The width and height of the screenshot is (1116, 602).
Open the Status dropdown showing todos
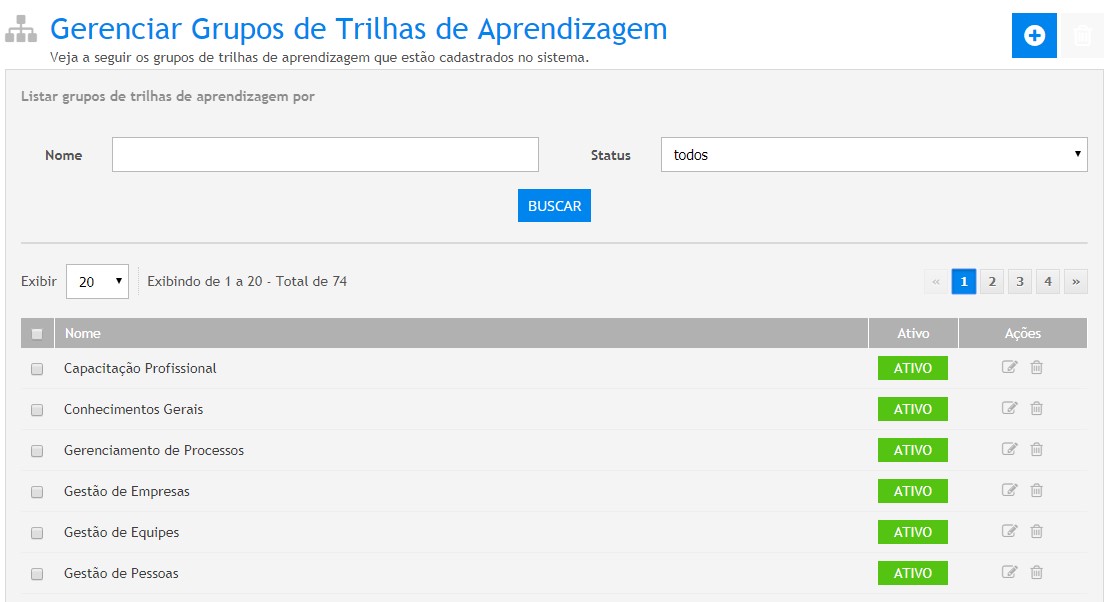pos(873,155)
